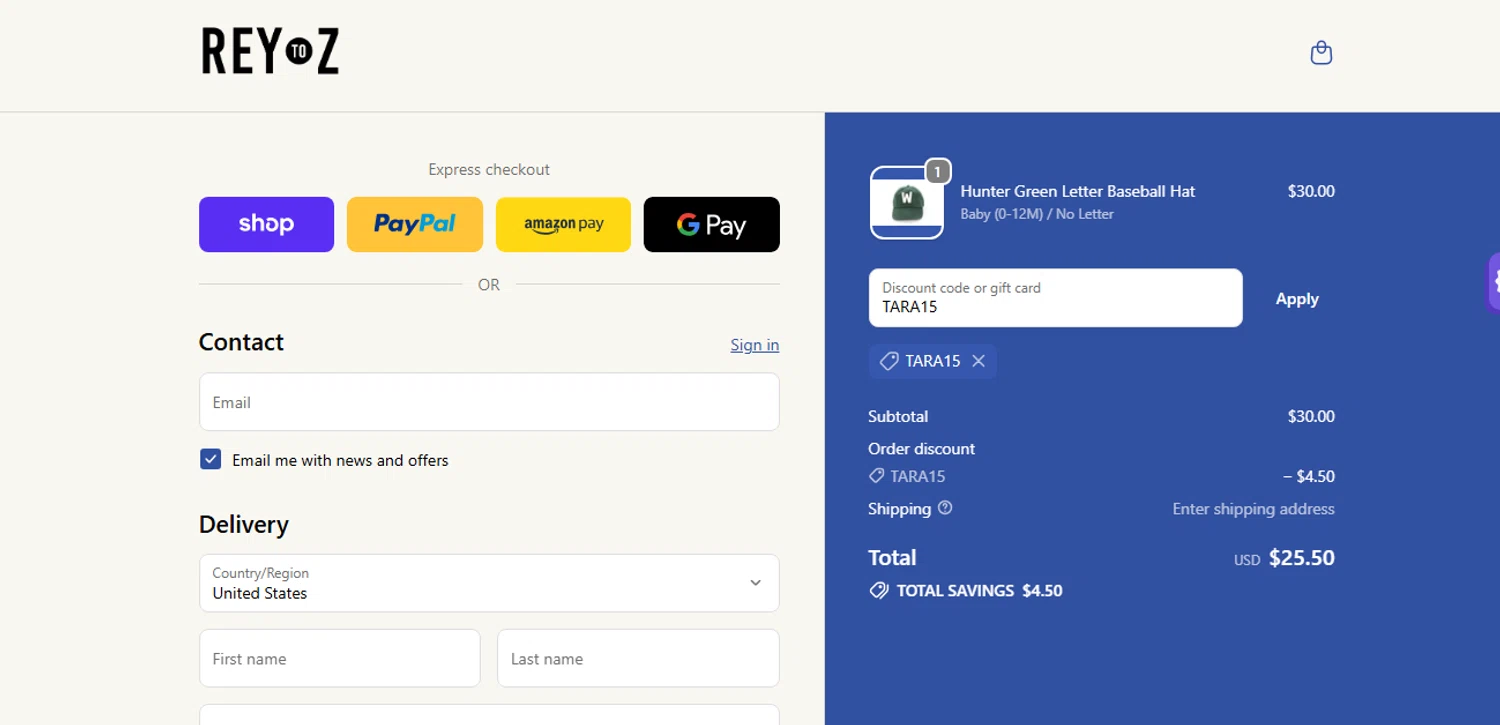Focus the First name field

click(x=340, y=658)
